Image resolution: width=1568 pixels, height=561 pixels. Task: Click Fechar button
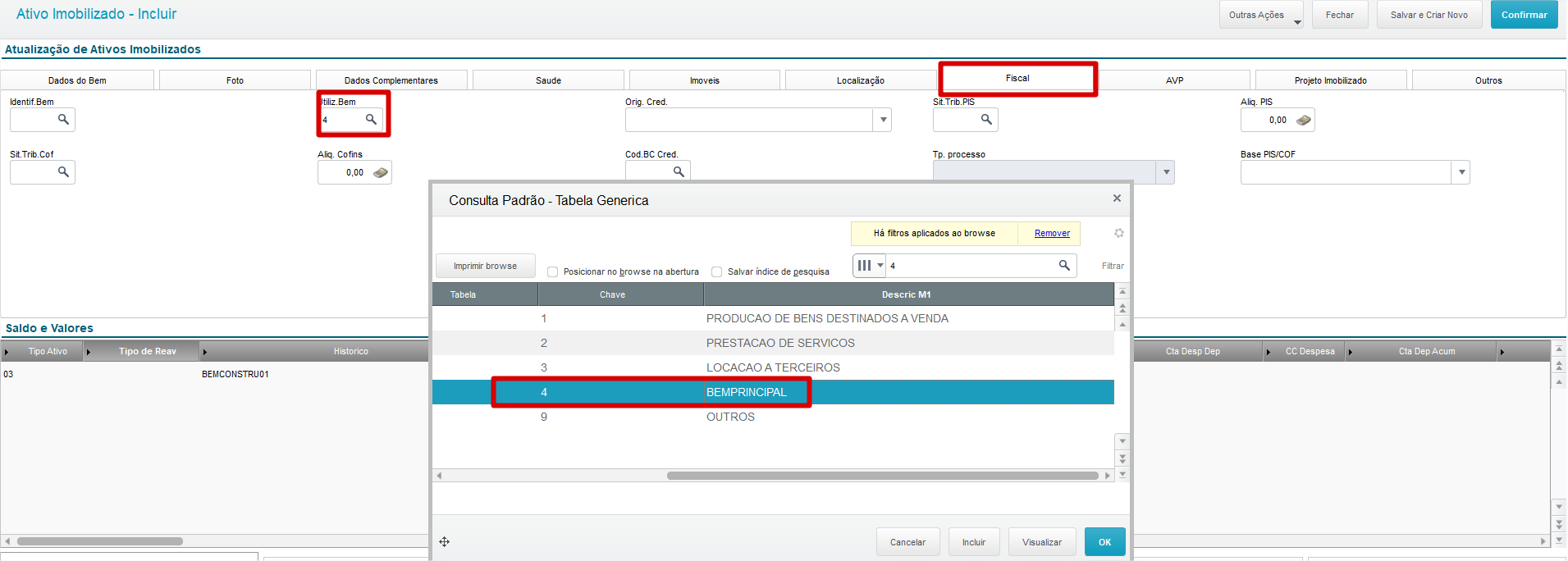tap(1340, 15)
